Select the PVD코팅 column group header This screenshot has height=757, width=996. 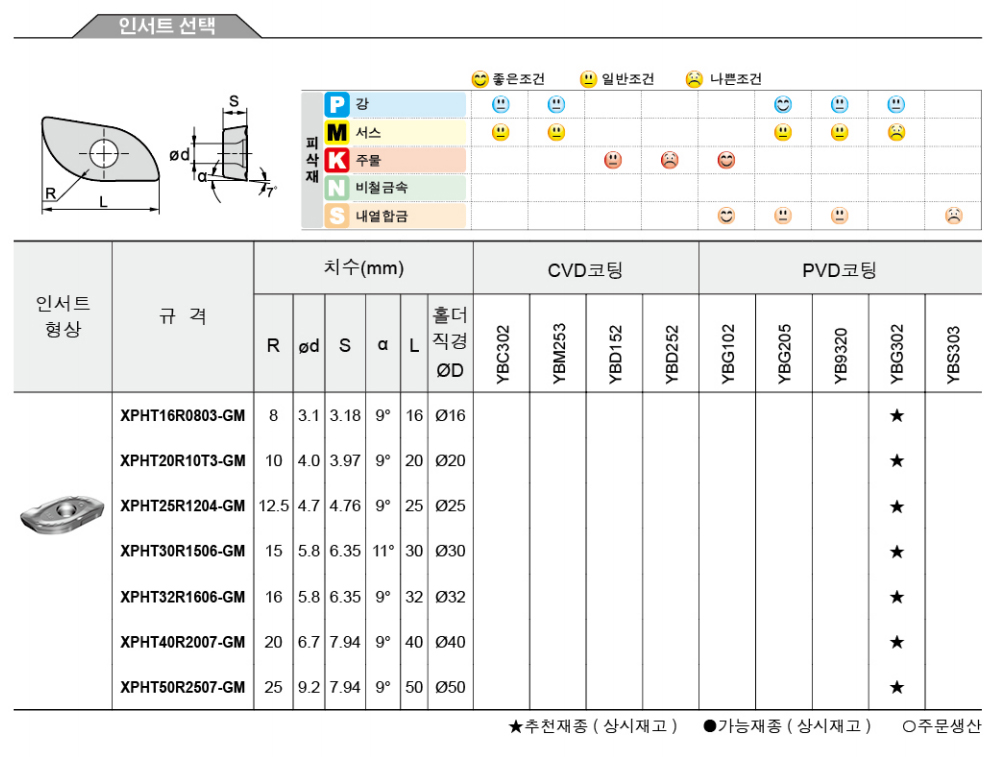coord(840,270)
